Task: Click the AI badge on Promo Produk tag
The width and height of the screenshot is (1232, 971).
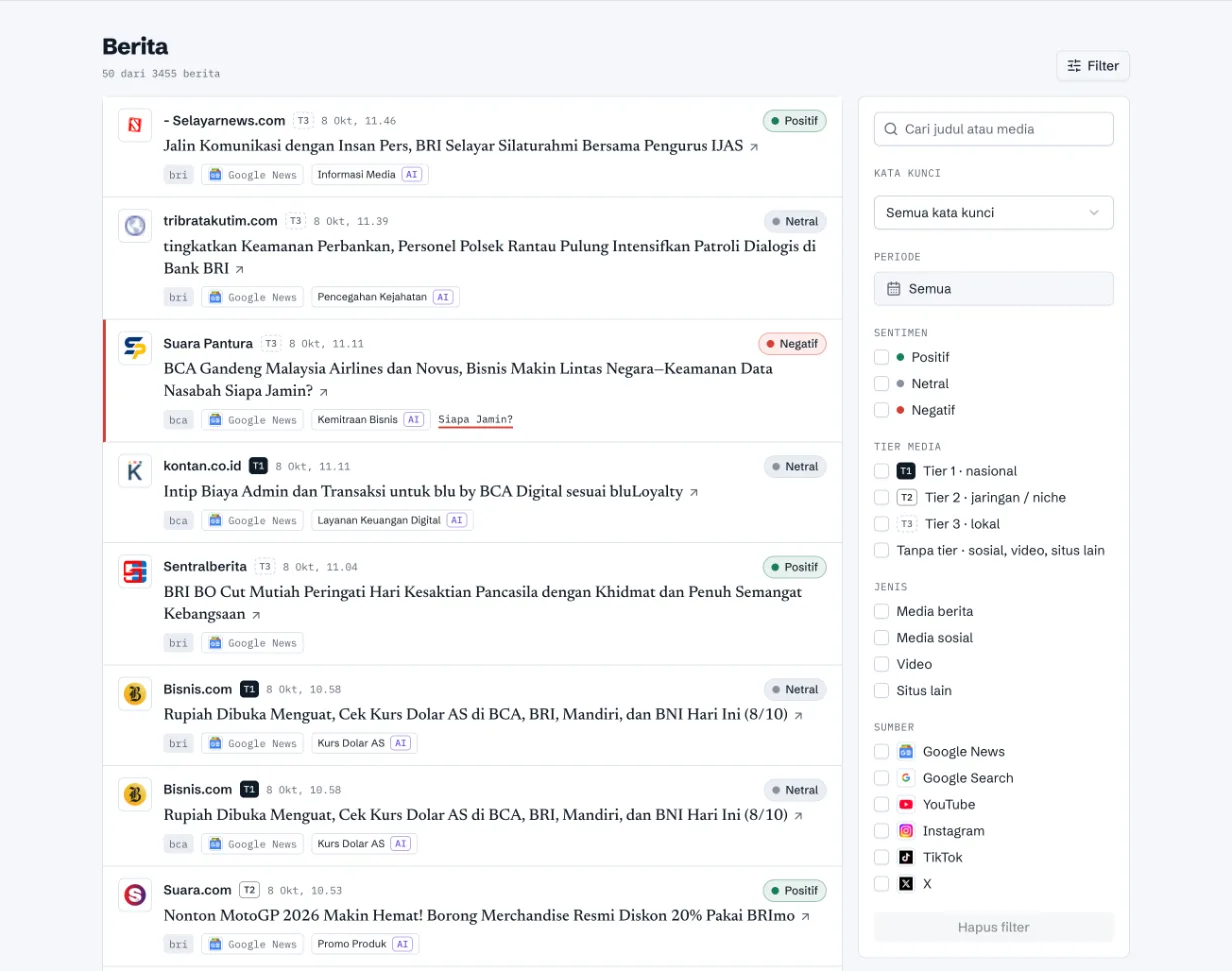Action: [402, 944]
